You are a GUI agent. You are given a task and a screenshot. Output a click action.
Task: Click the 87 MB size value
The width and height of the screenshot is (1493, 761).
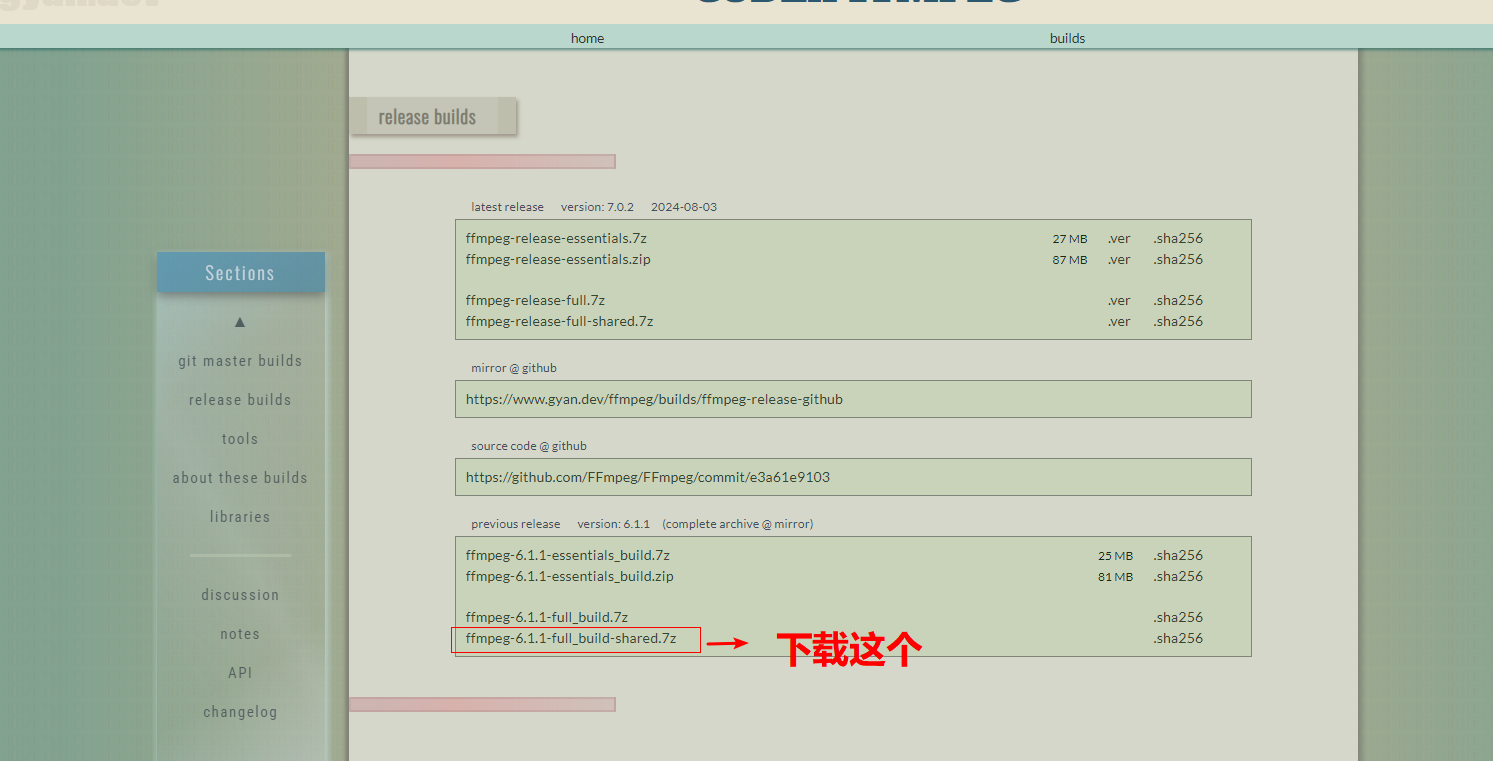click(1070, 260)
